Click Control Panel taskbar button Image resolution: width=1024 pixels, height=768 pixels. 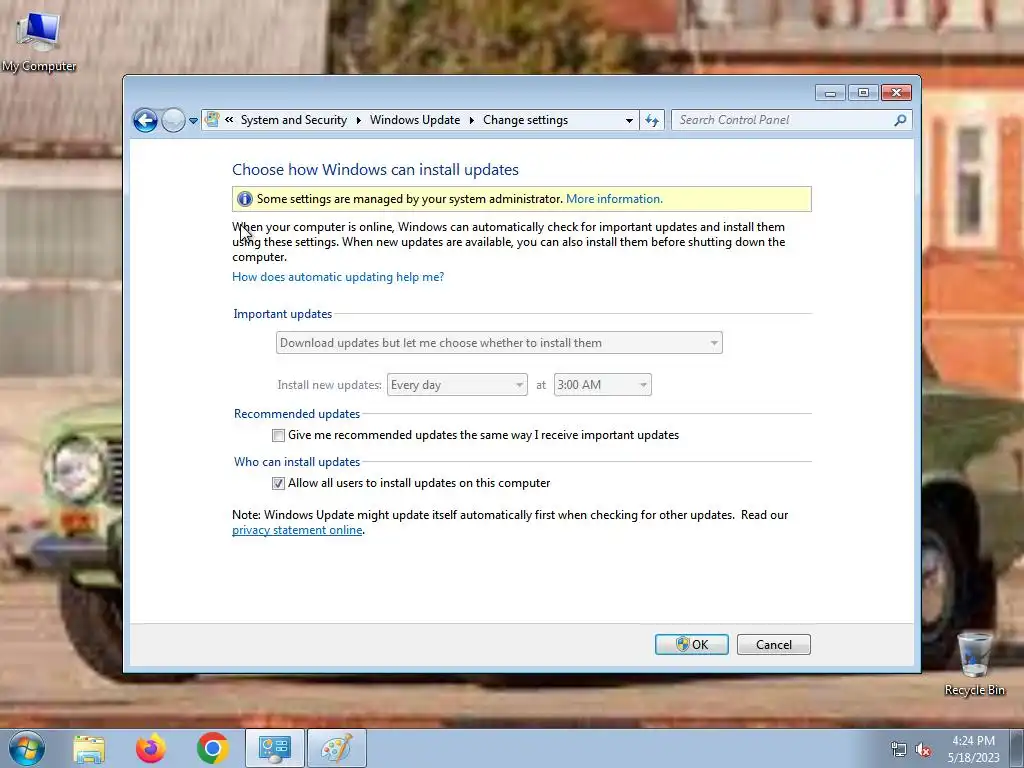(x=274, y=748)
